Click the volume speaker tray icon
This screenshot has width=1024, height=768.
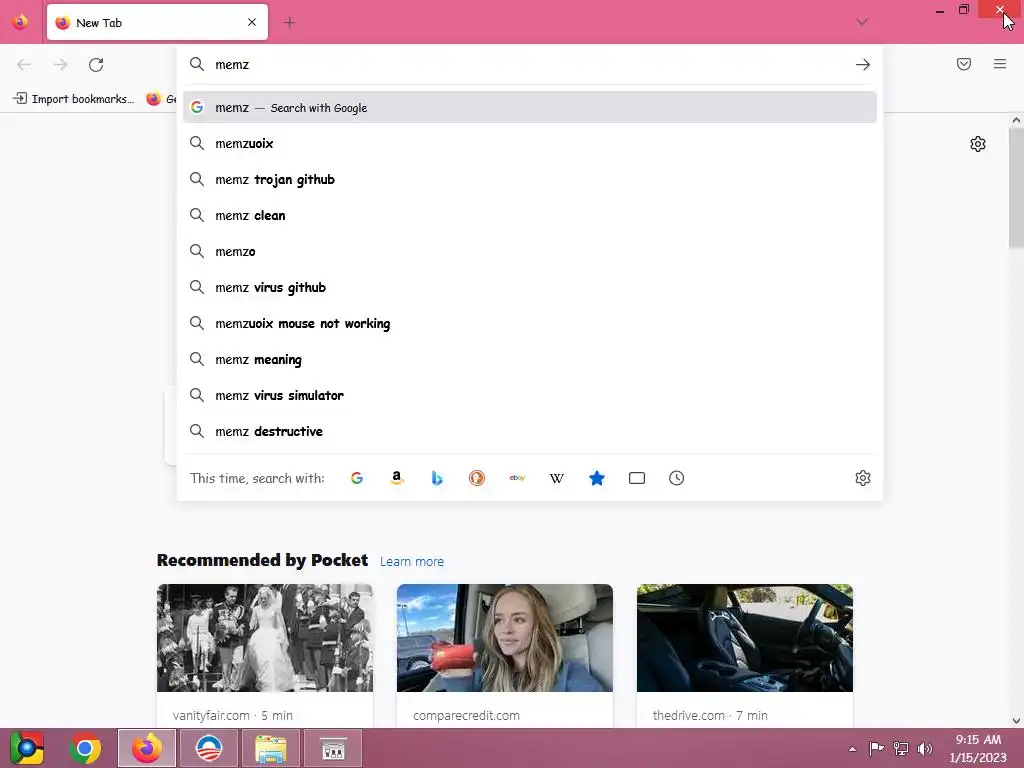pos(925,749)
